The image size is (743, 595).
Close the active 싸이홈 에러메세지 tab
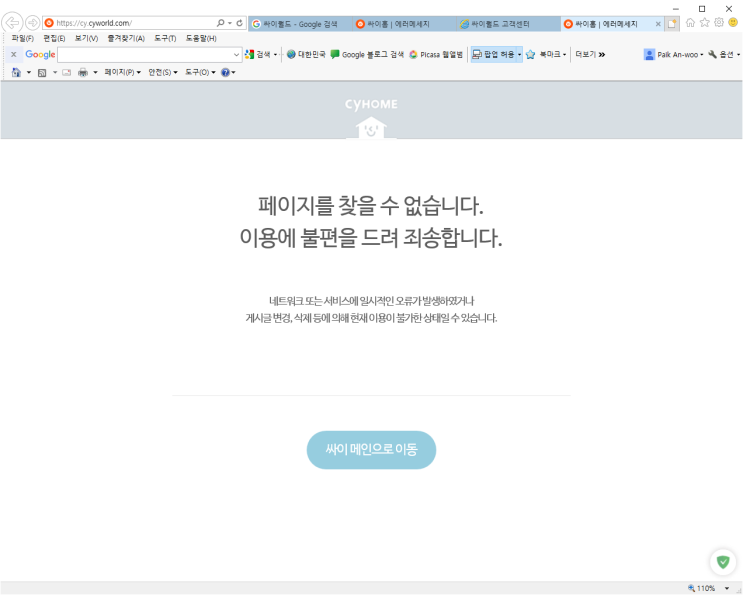pos(658,24)
